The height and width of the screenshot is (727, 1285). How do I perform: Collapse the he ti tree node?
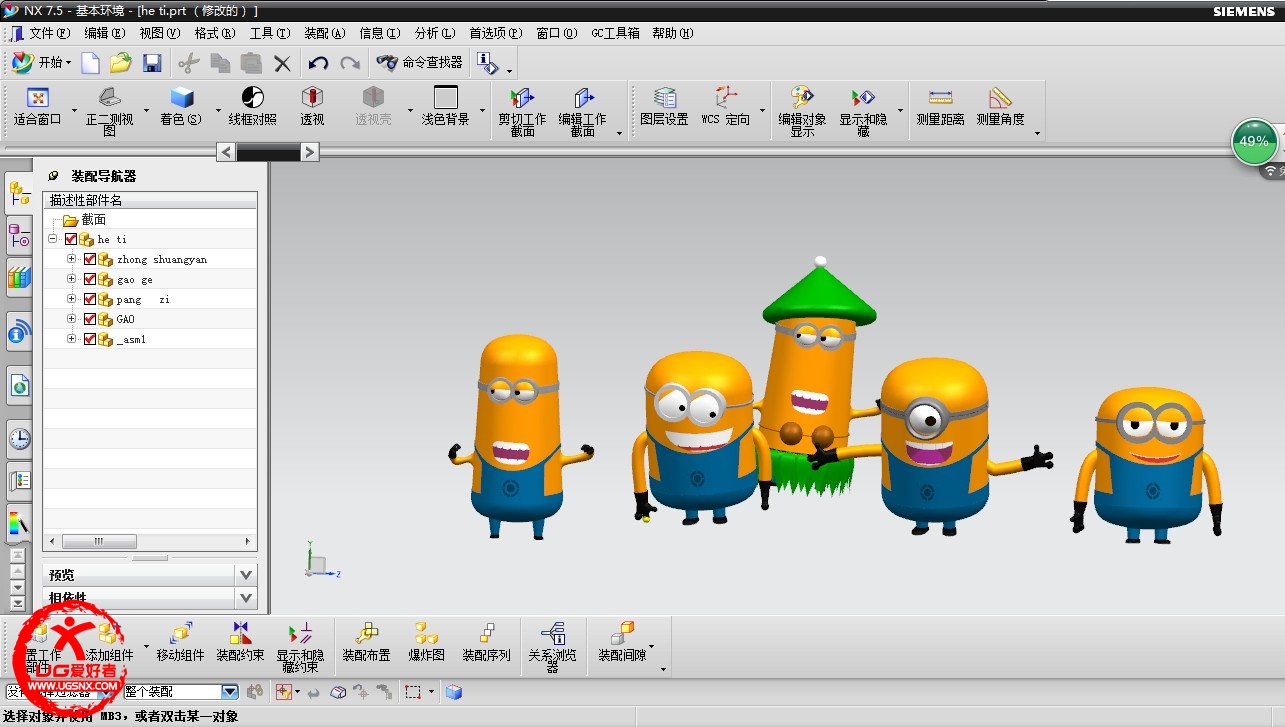tap(52, 239)
